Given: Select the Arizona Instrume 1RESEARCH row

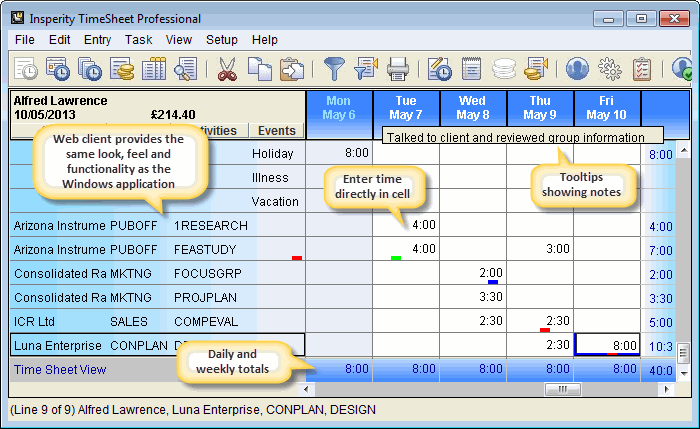Looking at the screenshot, I should [x=158, y=225].
